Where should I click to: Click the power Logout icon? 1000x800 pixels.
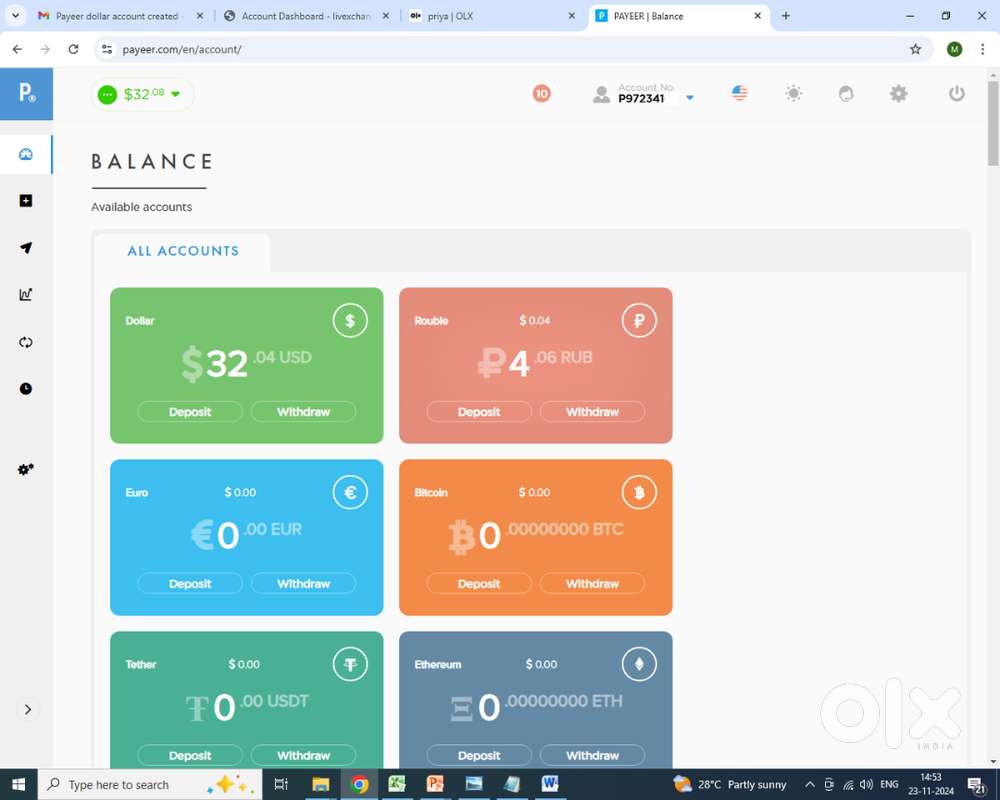(x=956, y=94)
